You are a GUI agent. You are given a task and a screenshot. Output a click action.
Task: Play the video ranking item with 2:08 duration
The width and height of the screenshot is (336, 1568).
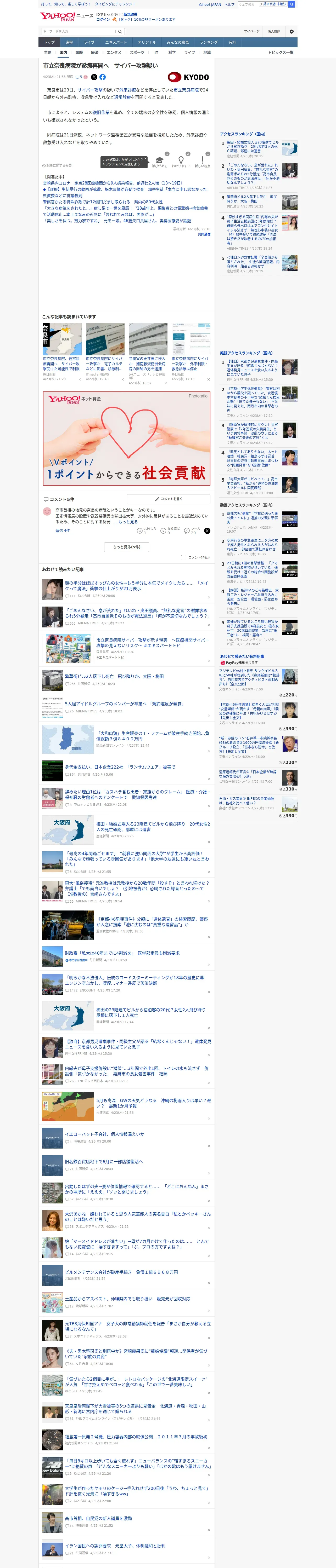click(290, 519)
